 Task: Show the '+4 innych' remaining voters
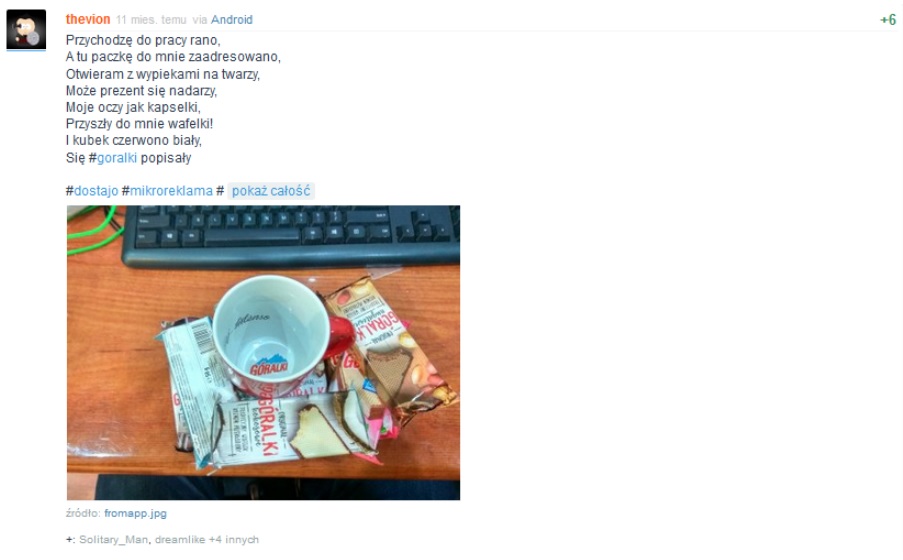coord(234,540)
